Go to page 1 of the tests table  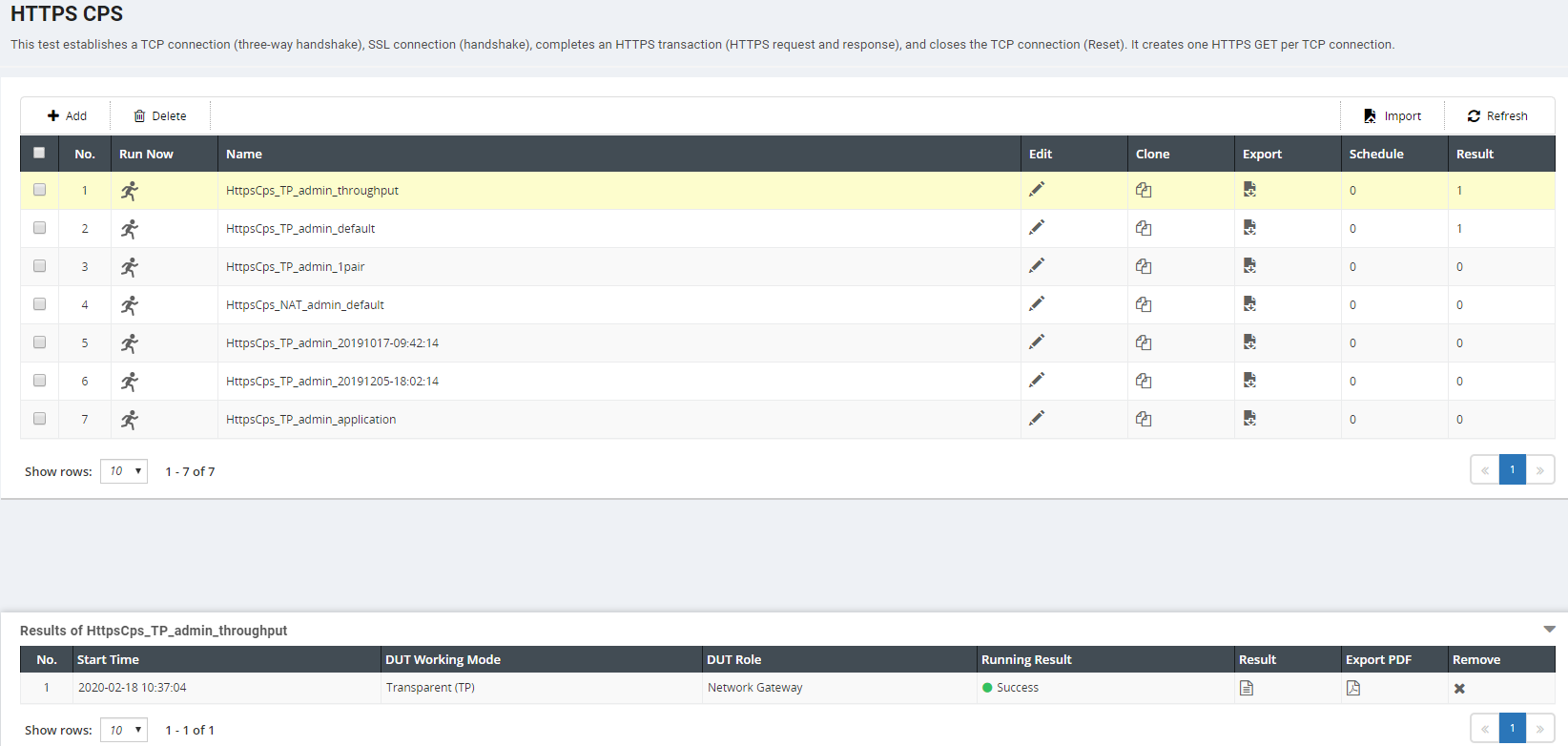(1513, 469)
